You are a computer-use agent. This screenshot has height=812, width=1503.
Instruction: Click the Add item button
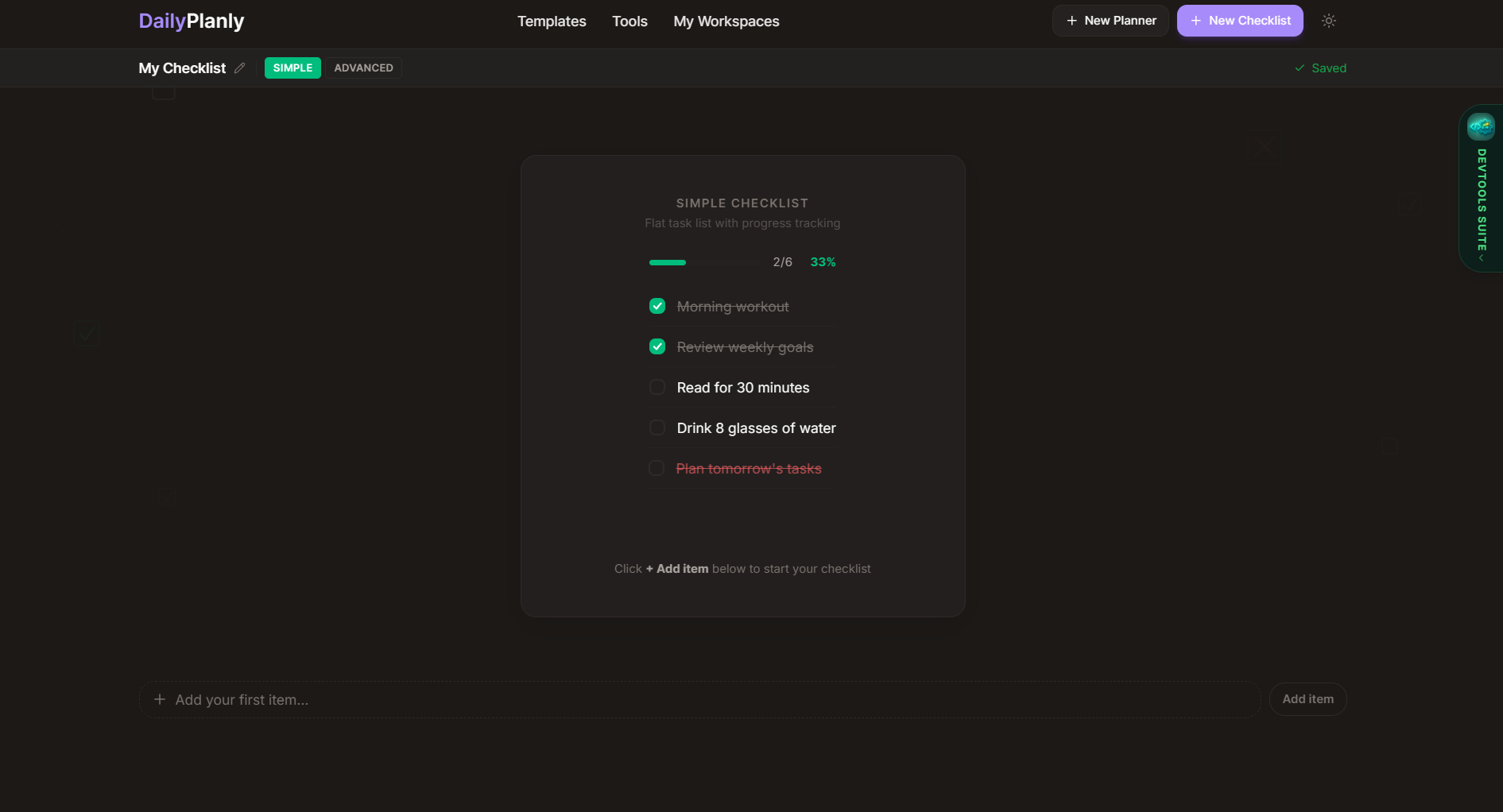1307,699
